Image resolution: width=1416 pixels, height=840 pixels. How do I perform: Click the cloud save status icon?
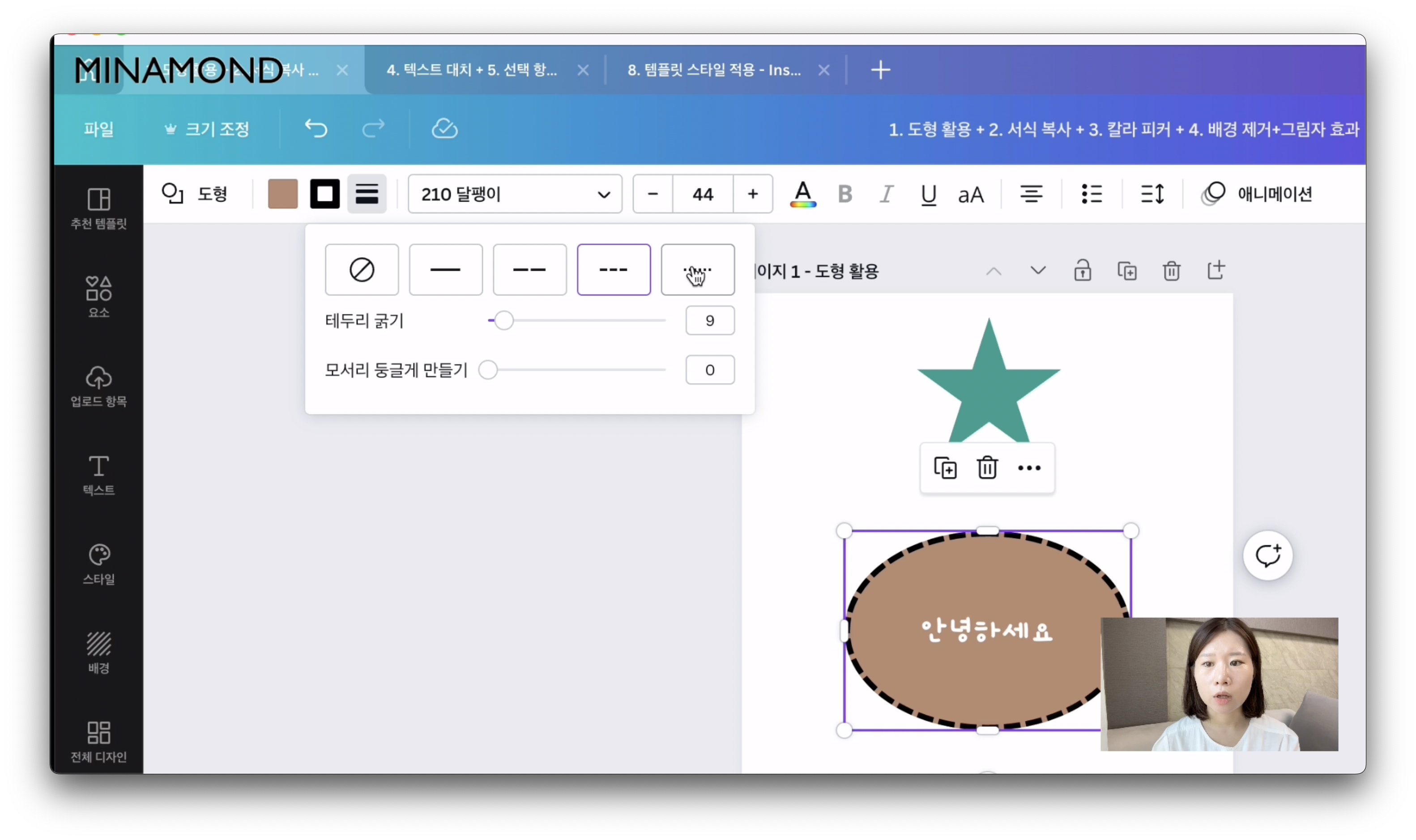tap(444, 129)
